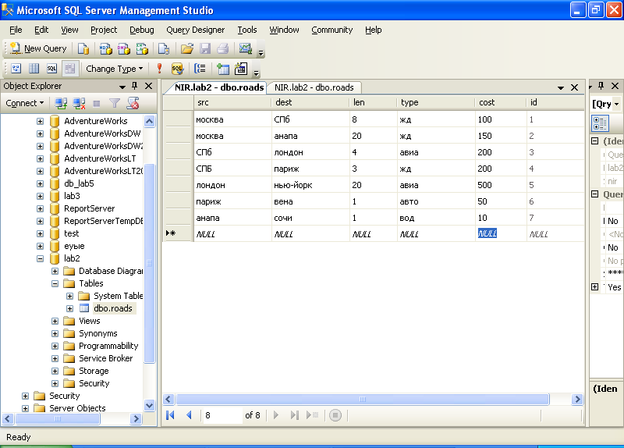Click the New Query toolbar button
Image resolution: width=624 pixels, height=448 pixels.
point(38,48)
